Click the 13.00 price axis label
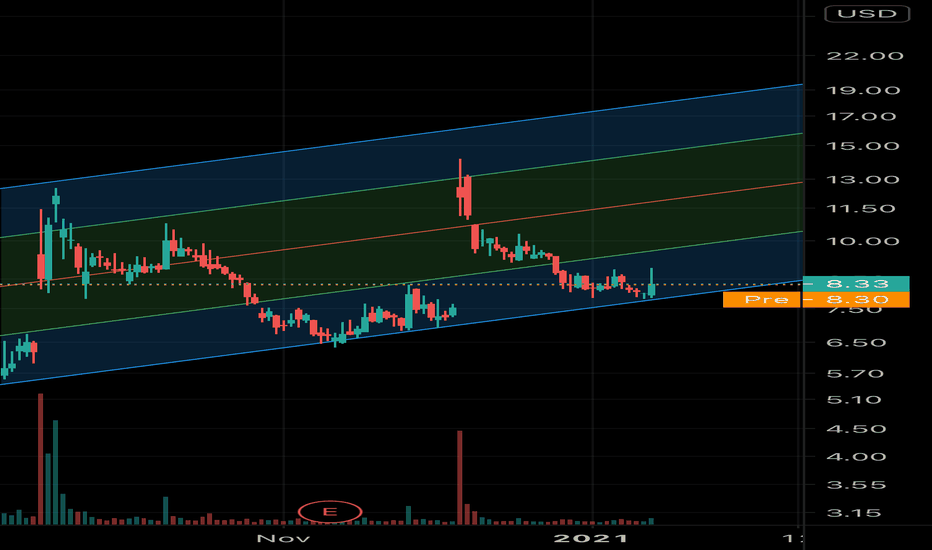The height and width of the screenshot is (550, 932). click(x=863, y=180)
